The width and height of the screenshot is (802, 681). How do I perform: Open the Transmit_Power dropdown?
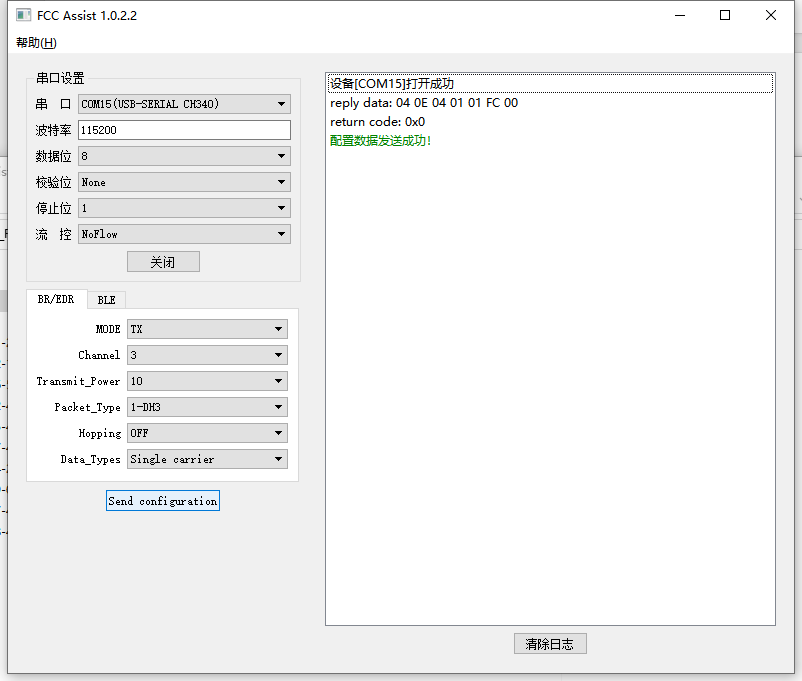207,381
